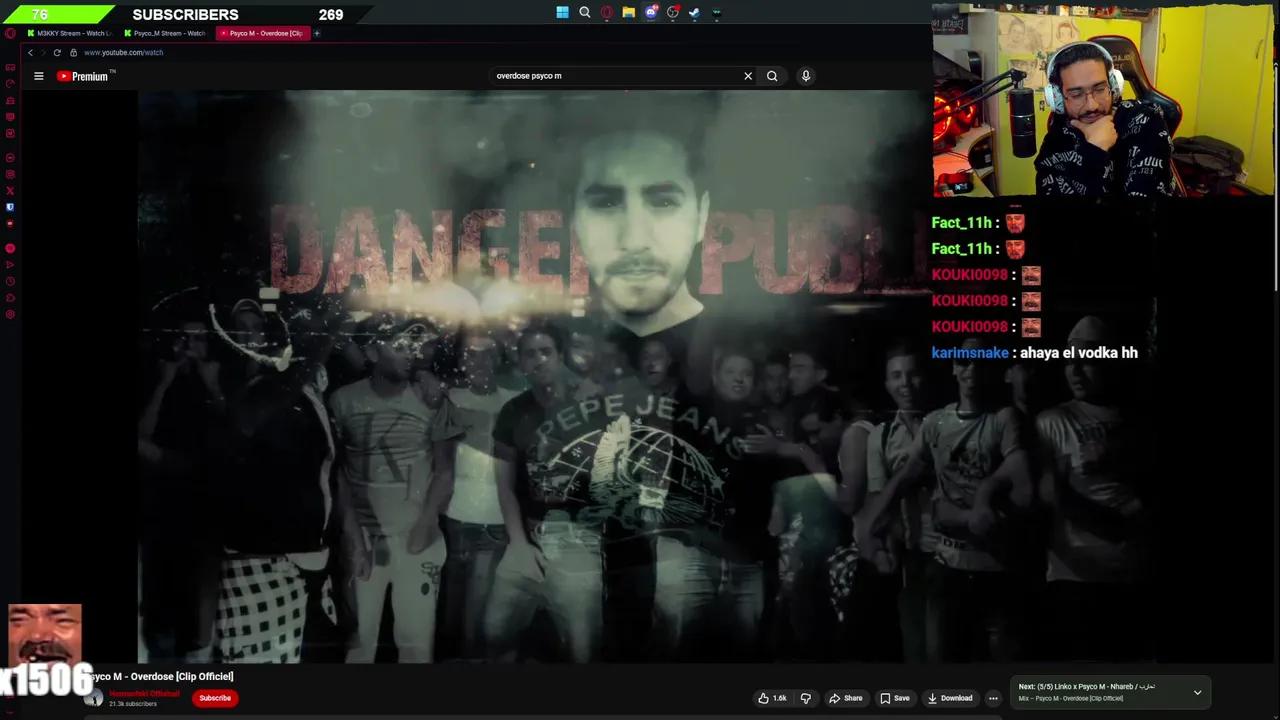
Task: Open a new browser tab
Action: 317,33
